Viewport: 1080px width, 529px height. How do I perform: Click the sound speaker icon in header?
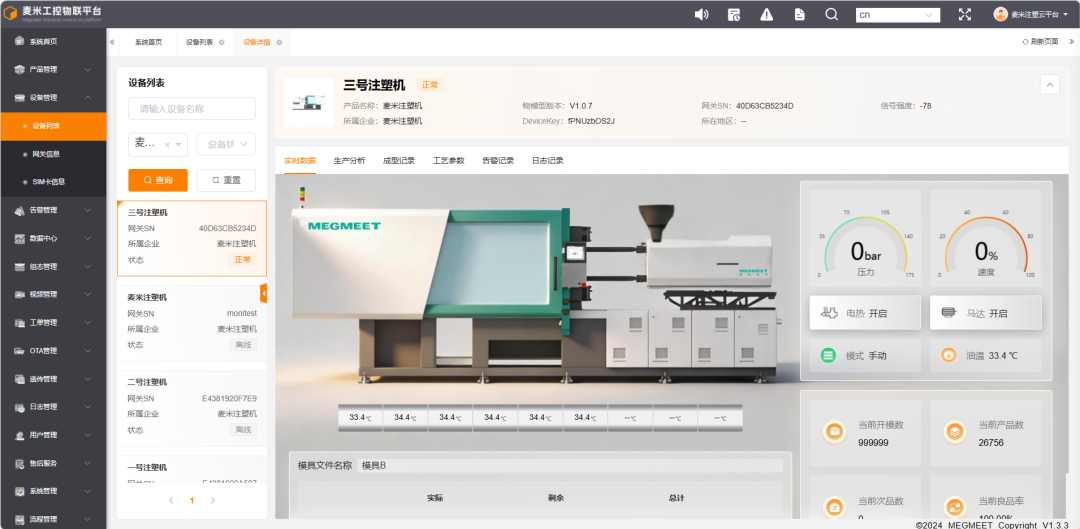[x=701, y=14]
